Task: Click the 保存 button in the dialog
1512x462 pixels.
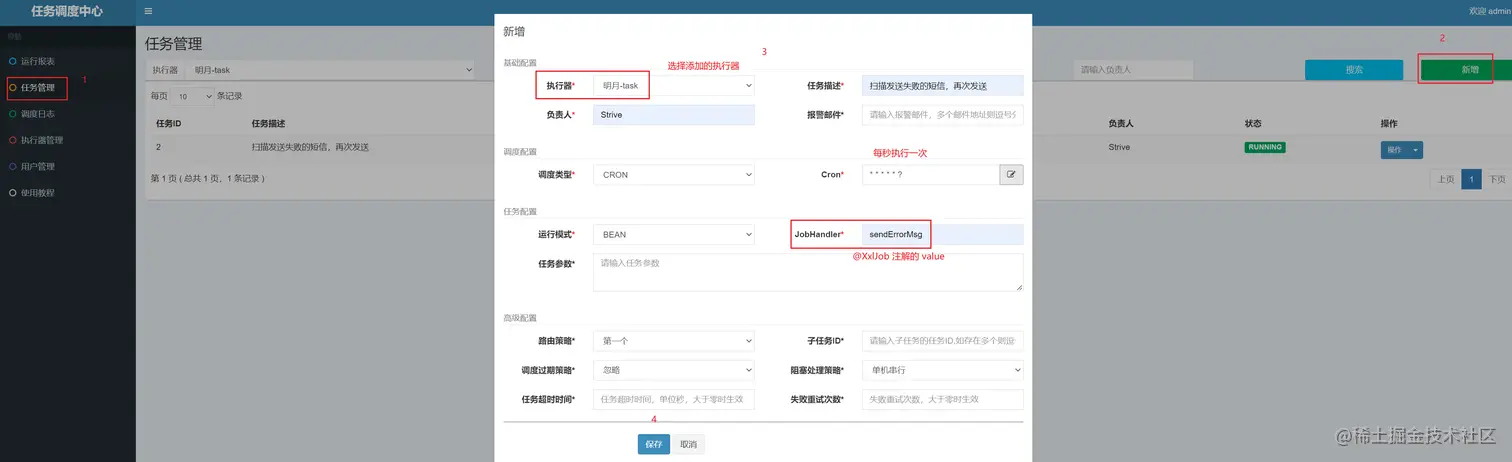Action: [654, 444]
